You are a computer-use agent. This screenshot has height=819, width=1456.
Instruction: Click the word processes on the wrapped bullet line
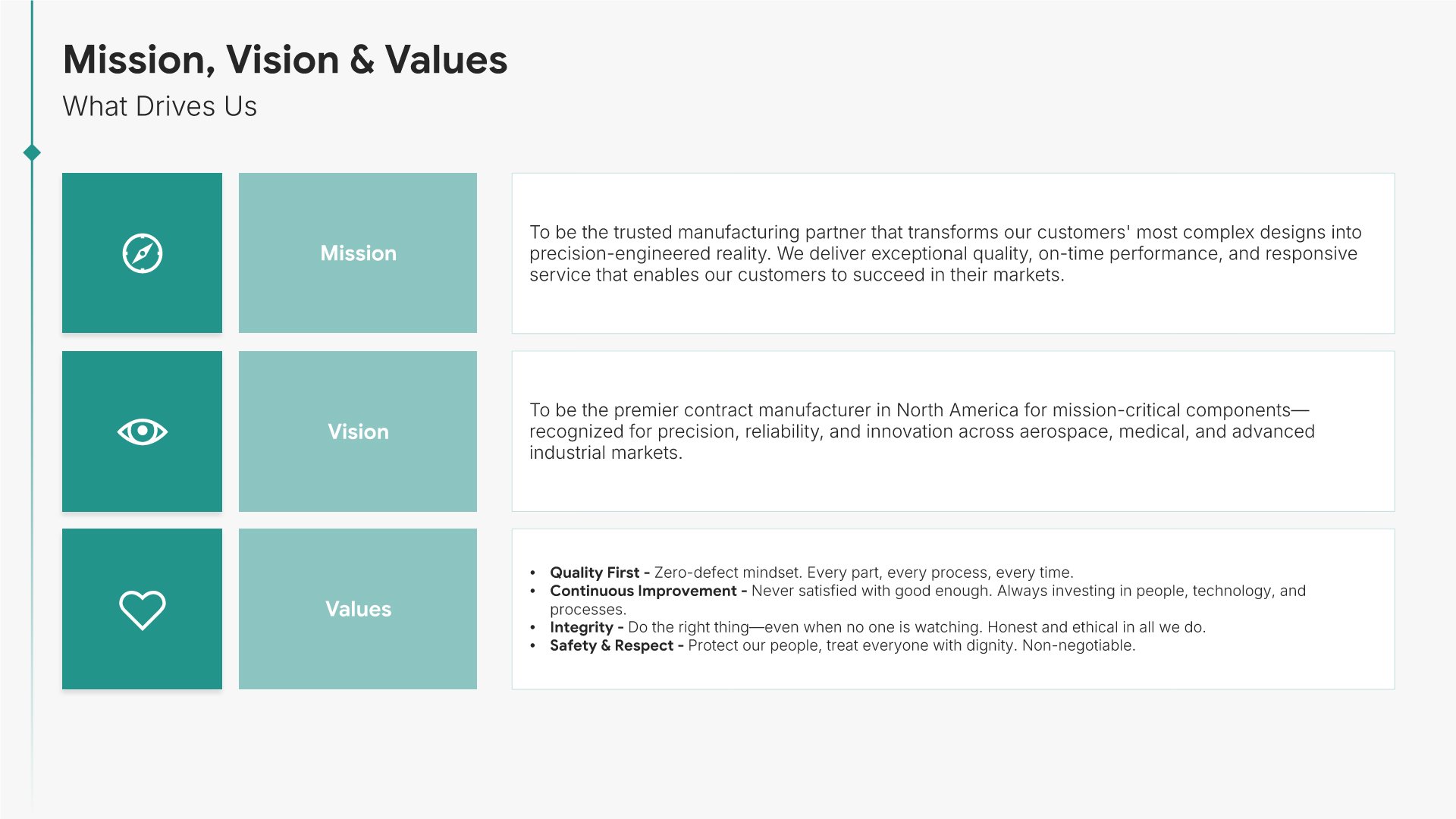[x=587, y=610]
